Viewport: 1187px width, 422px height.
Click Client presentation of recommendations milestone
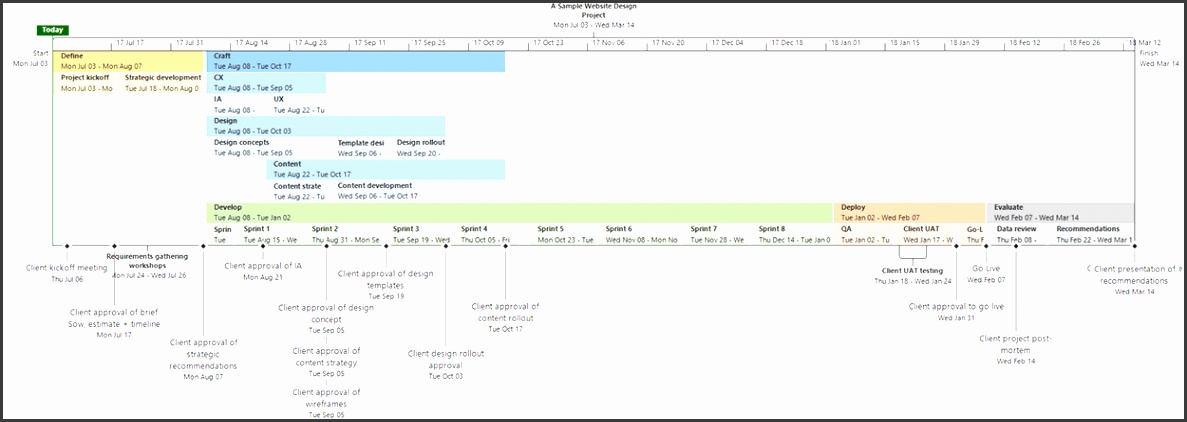[1135, 280]
